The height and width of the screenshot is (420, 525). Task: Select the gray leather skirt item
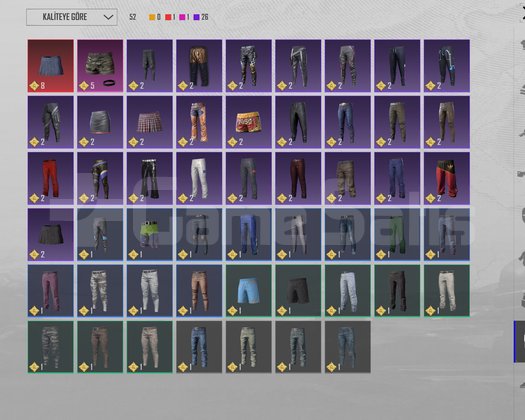point(100,122)
